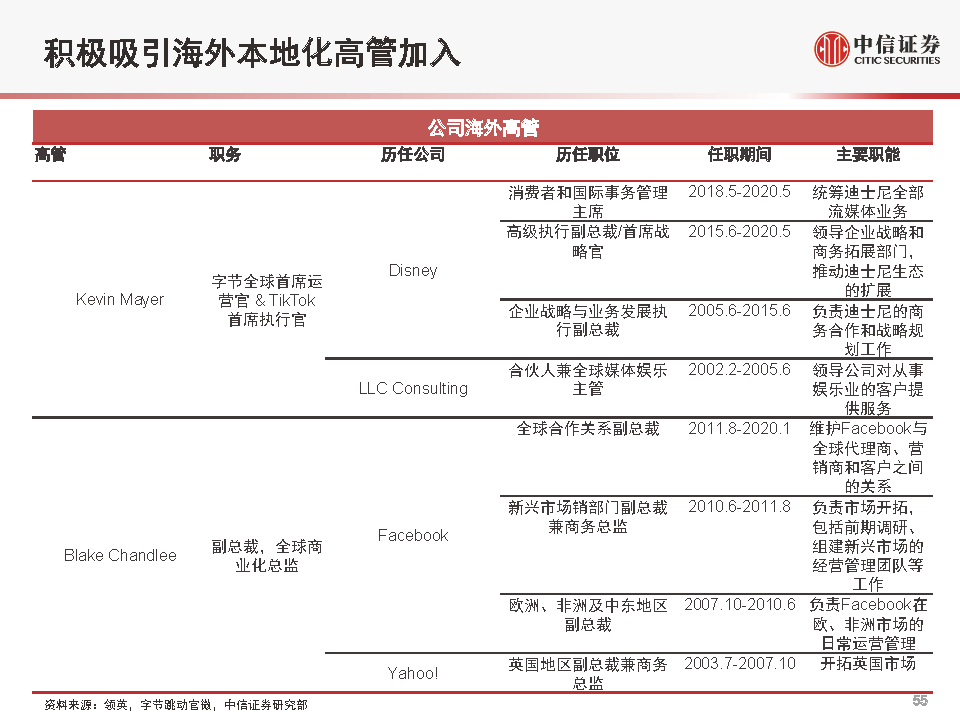Click the 高级执行副总裁/首席战略官 position cell
The height and width of the screenshot is (728, 960).
[588, 241]
